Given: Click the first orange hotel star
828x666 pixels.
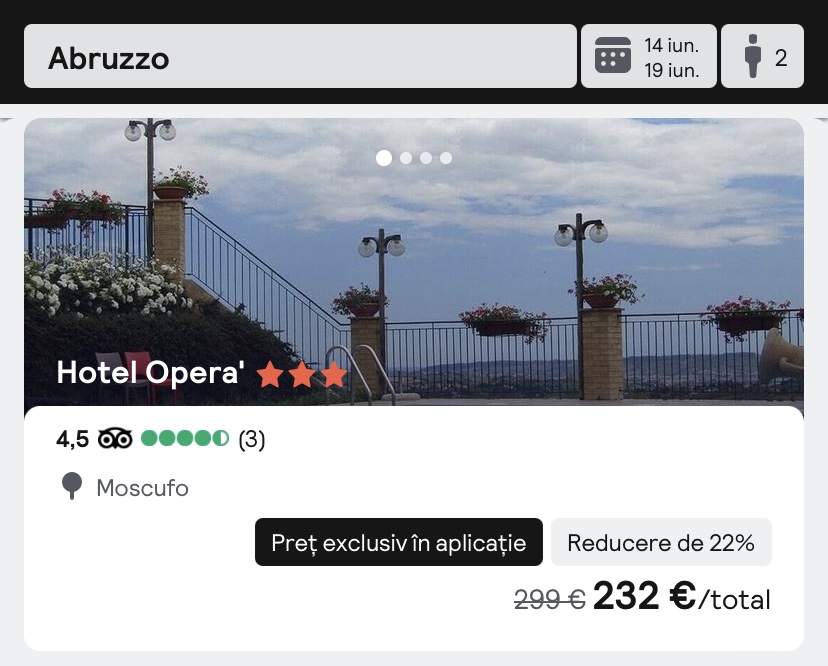Looking at the screenshot, I should coord(269,374).
